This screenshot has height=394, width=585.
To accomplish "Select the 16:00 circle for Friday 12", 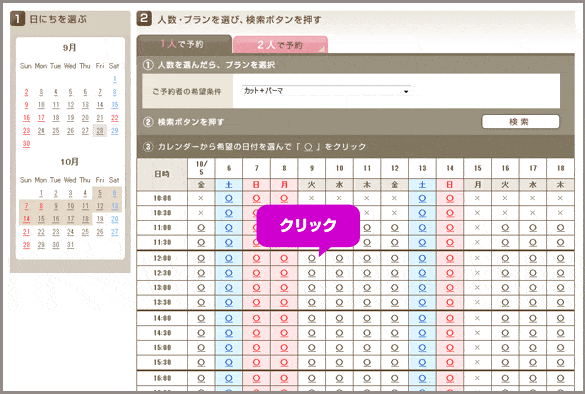I will tap(395, 378).
